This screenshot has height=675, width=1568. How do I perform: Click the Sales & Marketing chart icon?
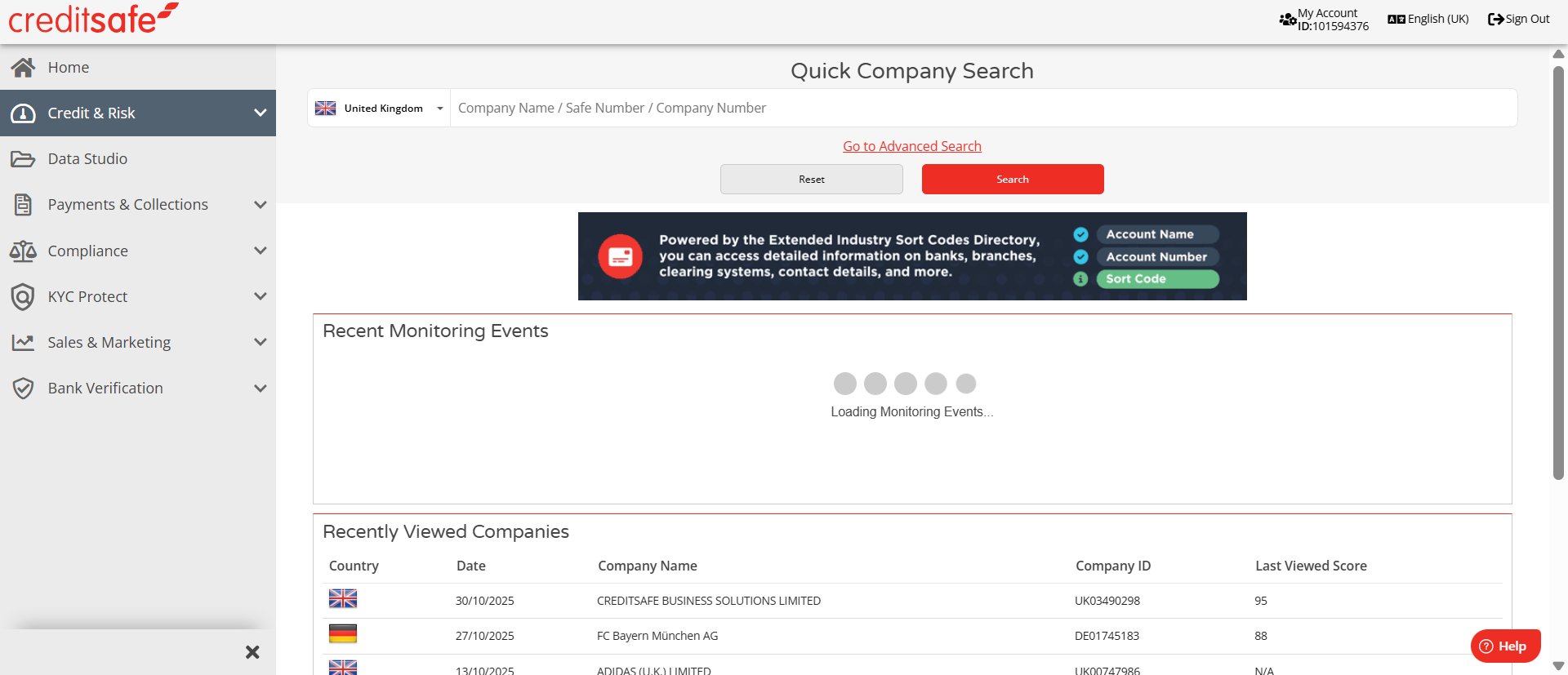coord(23,343)
